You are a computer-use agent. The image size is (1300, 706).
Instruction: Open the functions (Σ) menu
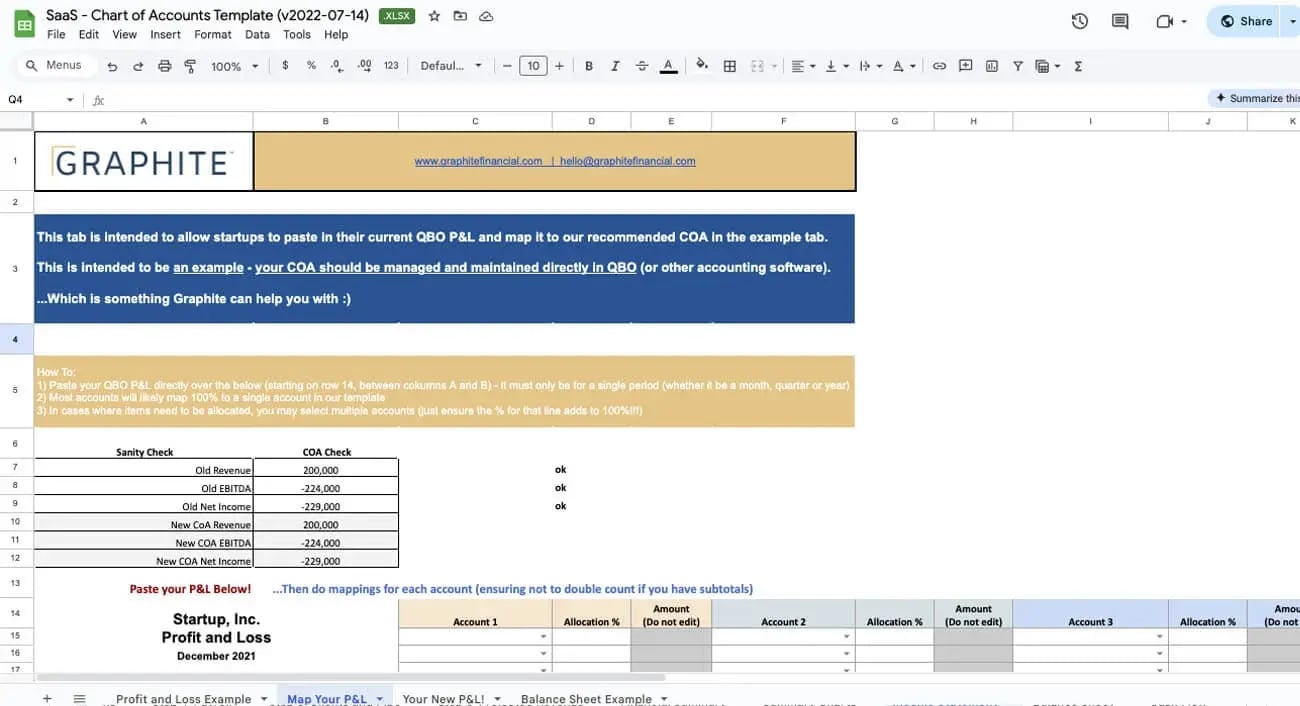1078,66
